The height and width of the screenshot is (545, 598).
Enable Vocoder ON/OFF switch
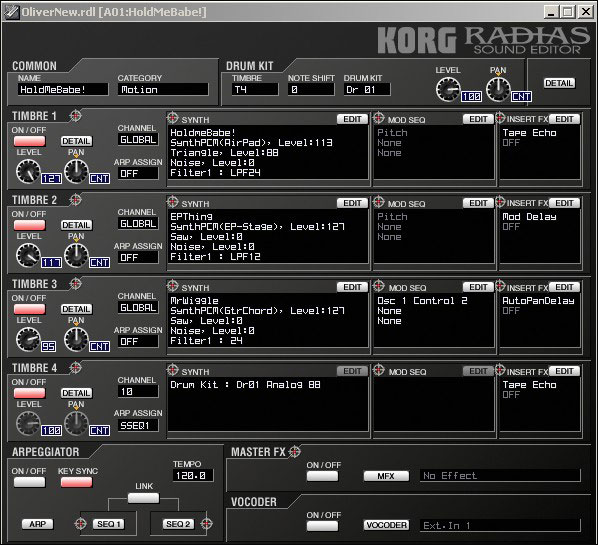click(322, 526)
